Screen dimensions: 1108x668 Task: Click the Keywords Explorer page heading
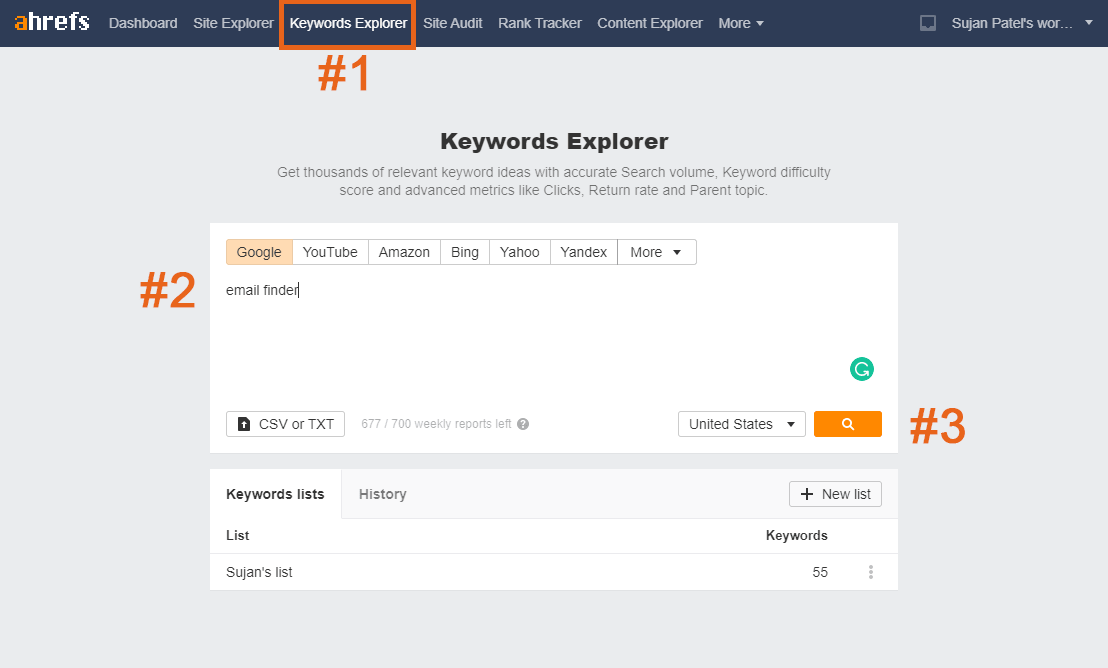554,141
